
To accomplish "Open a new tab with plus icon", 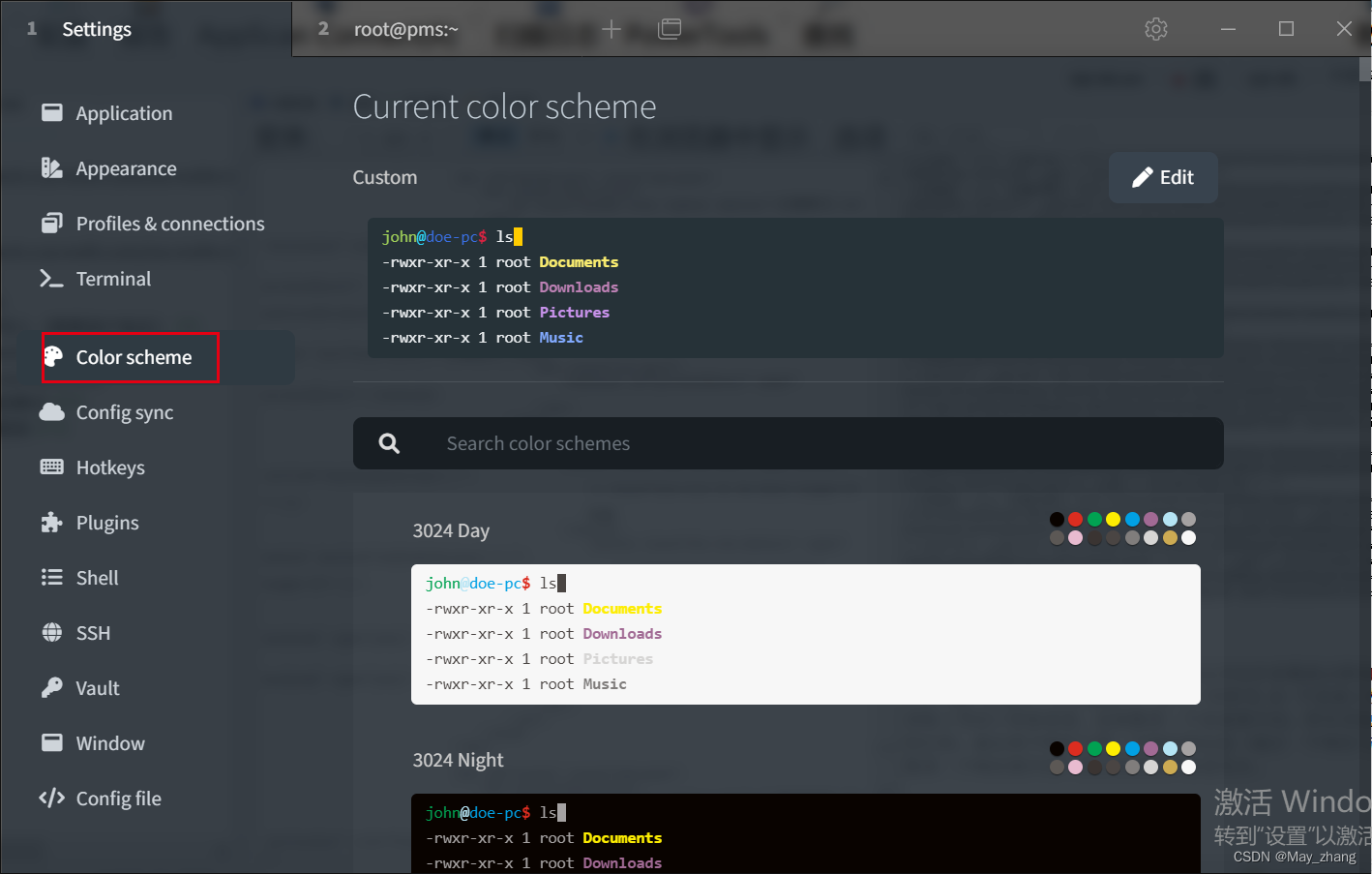I will [611, 29].
